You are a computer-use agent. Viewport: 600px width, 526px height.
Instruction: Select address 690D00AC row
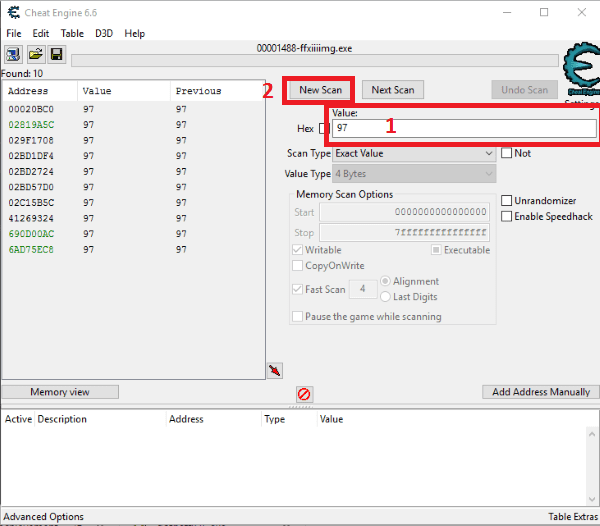[x=133, y=234]
